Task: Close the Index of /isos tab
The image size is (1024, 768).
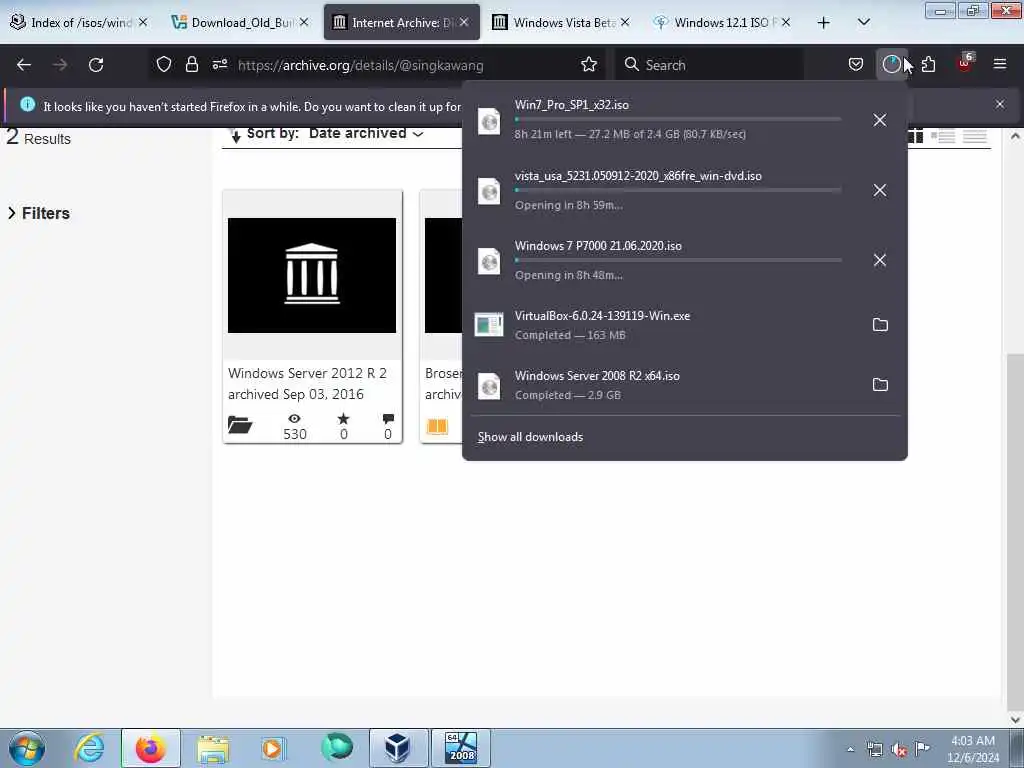Action: click(143, 22)
